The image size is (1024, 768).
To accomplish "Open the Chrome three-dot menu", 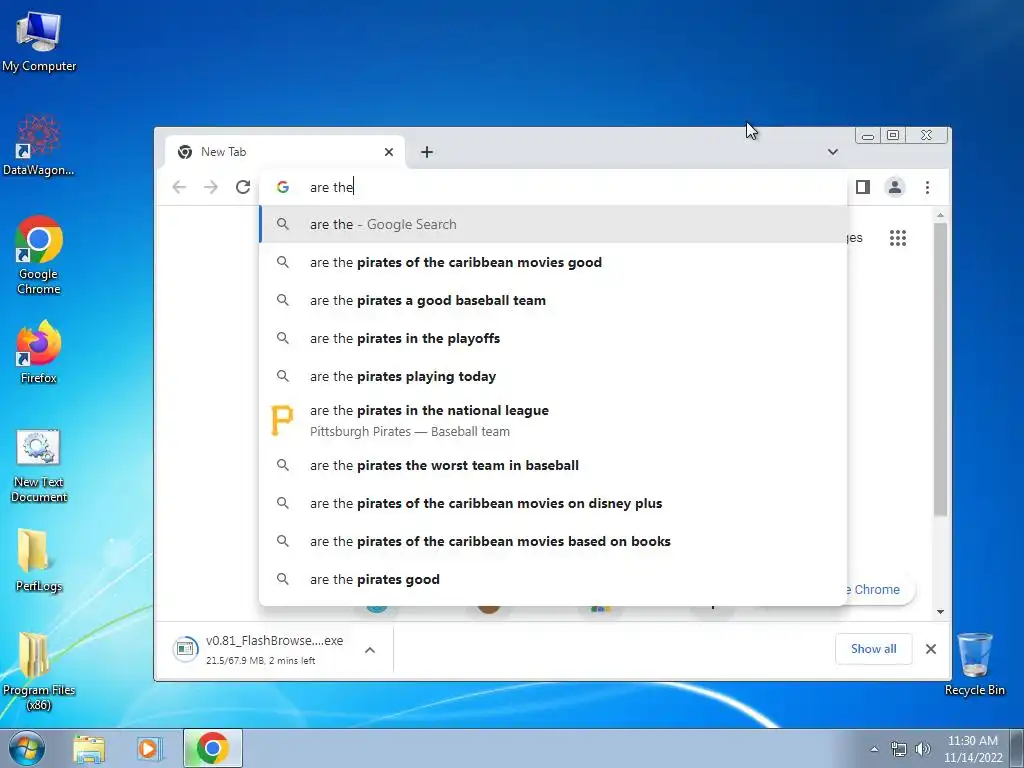I will (x=927, y=187).
